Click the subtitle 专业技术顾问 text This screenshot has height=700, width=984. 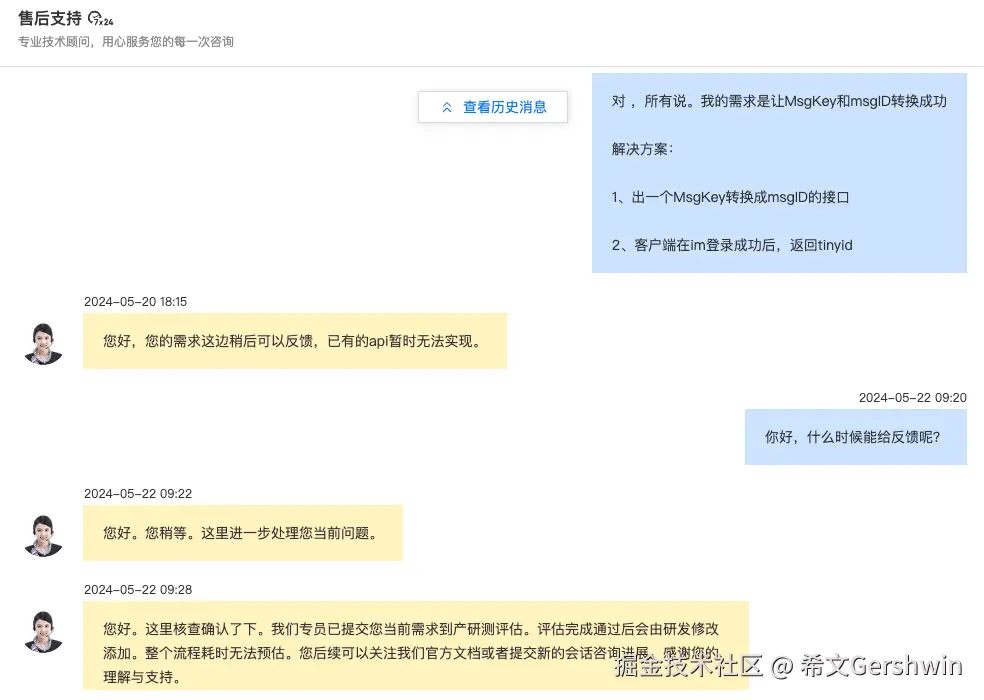coord(124,41)
